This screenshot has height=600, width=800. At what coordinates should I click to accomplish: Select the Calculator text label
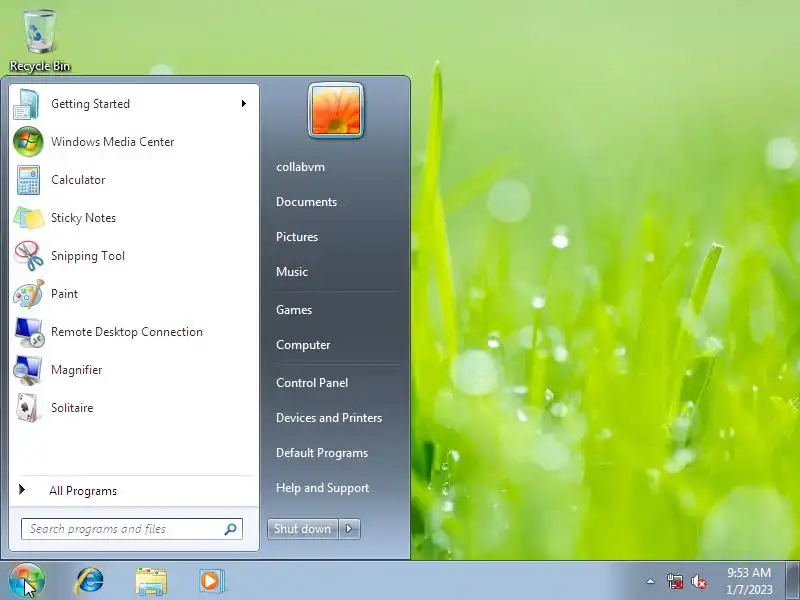click(x=78, y=180)
